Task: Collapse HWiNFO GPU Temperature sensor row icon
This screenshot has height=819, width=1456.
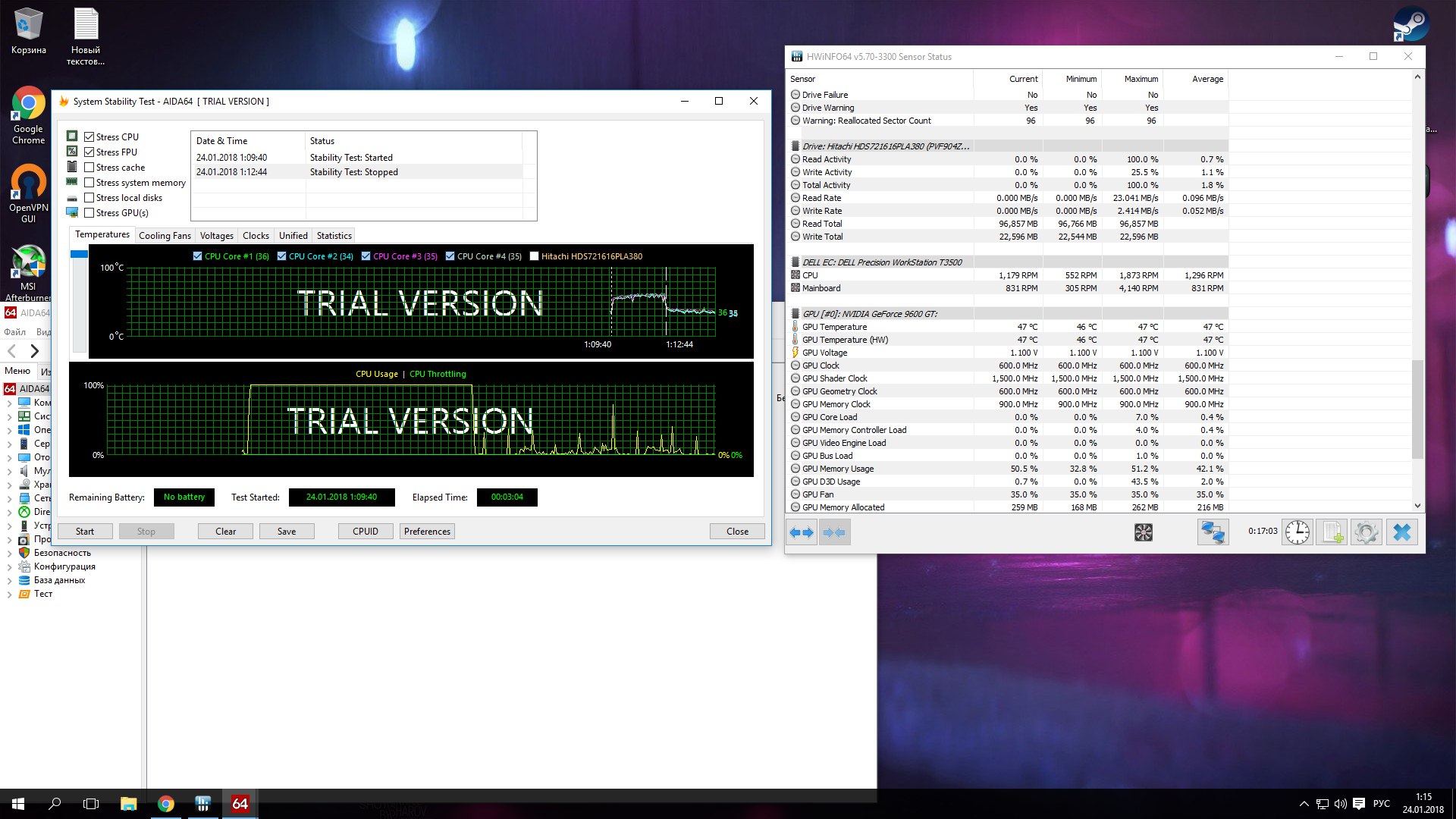Action: (x=795, y=327)
